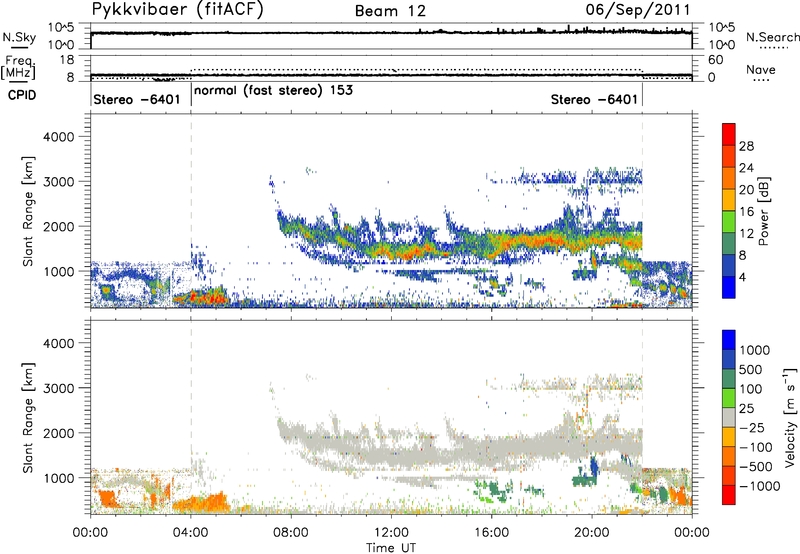Click '1000' on the Velocity colorbar
The image size is (800, 554).
pyautogui.click(x=754, y=350)
